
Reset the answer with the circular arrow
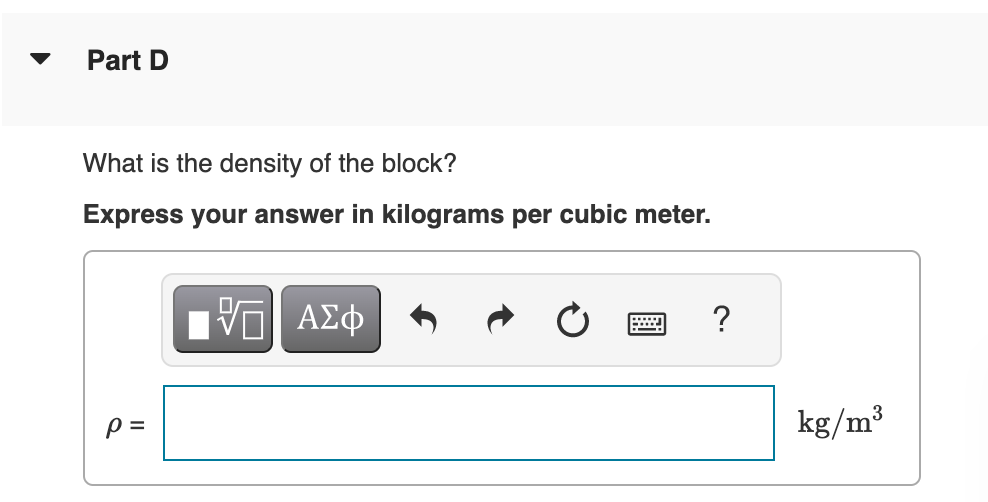(573, 320)
